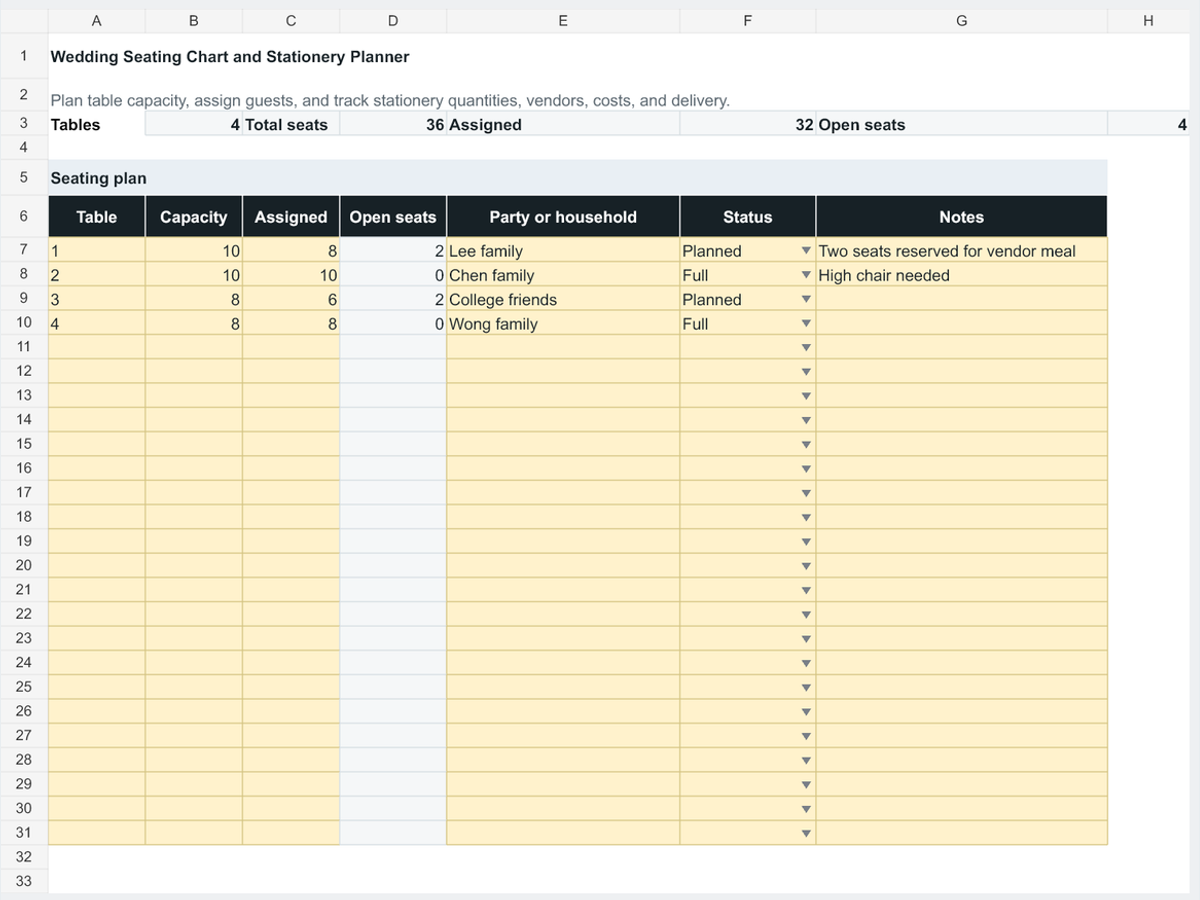The image size is (1200, 900).
Task: Click the Capacity cell in the Lee family row
Action: (x=193, y=251)
